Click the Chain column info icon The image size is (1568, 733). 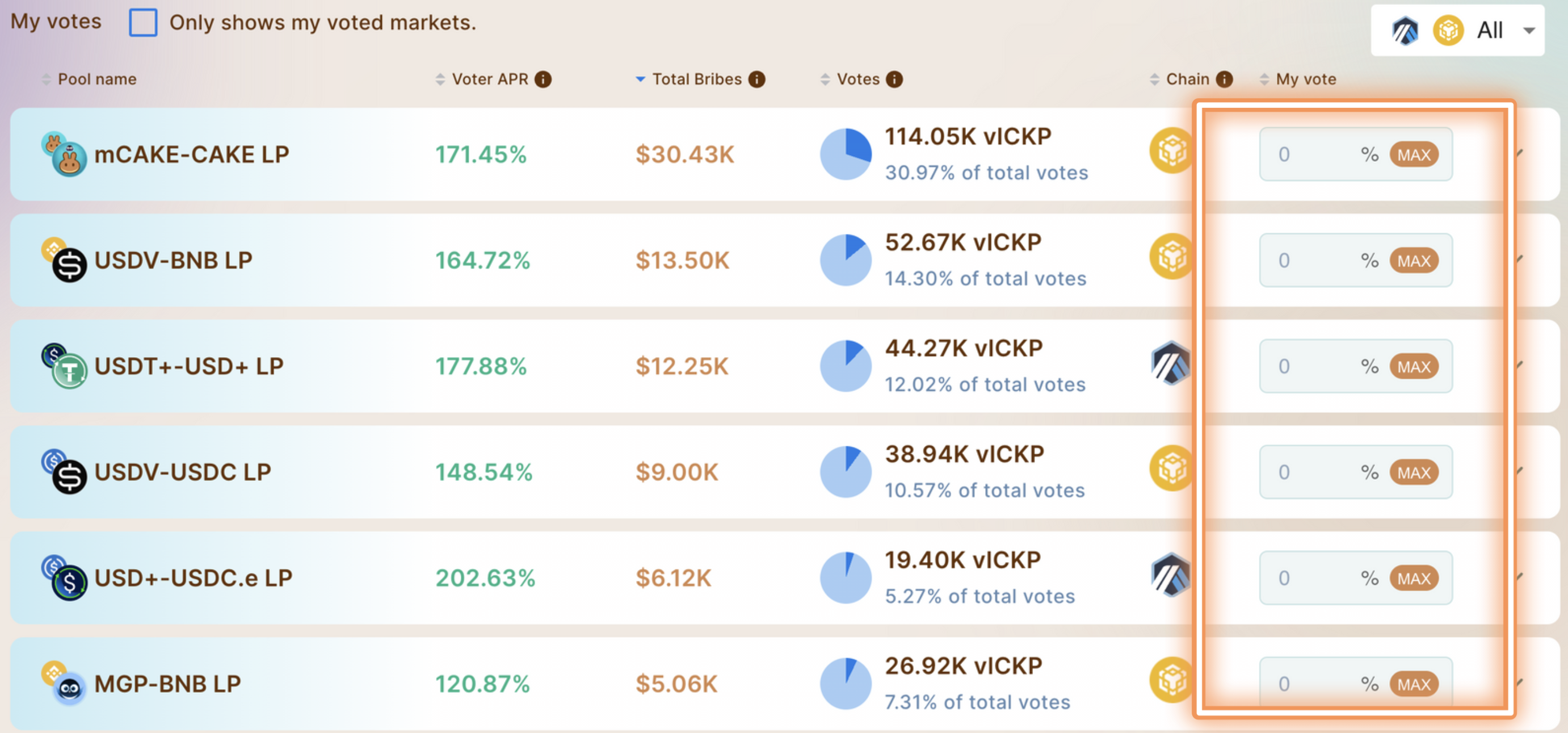tap(1224, 79)
